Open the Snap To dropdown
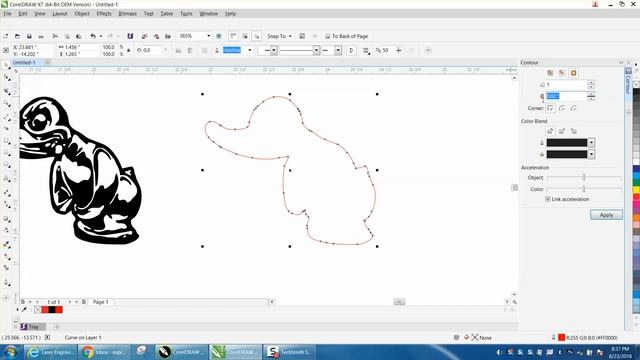This screenshot has height=360, width=640. [x=280, y=36]
